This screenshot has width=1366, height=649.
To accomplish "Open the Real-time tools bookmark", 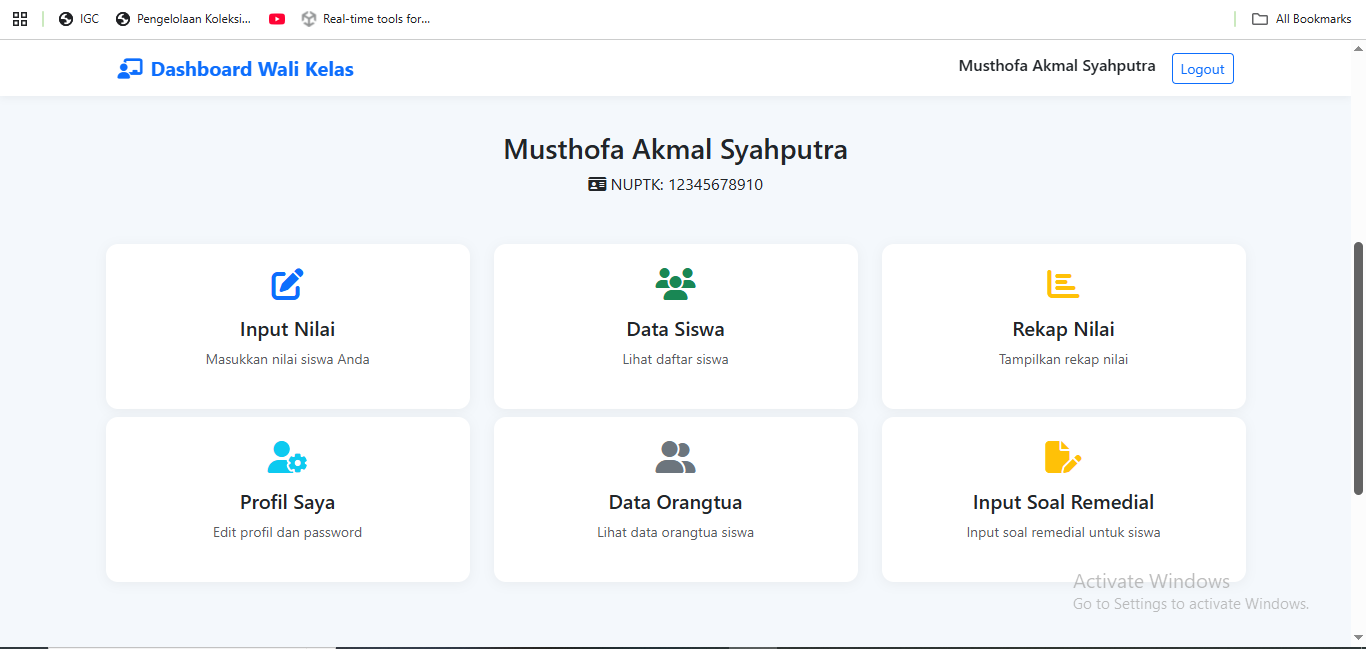I will click(x=366, y=19).
